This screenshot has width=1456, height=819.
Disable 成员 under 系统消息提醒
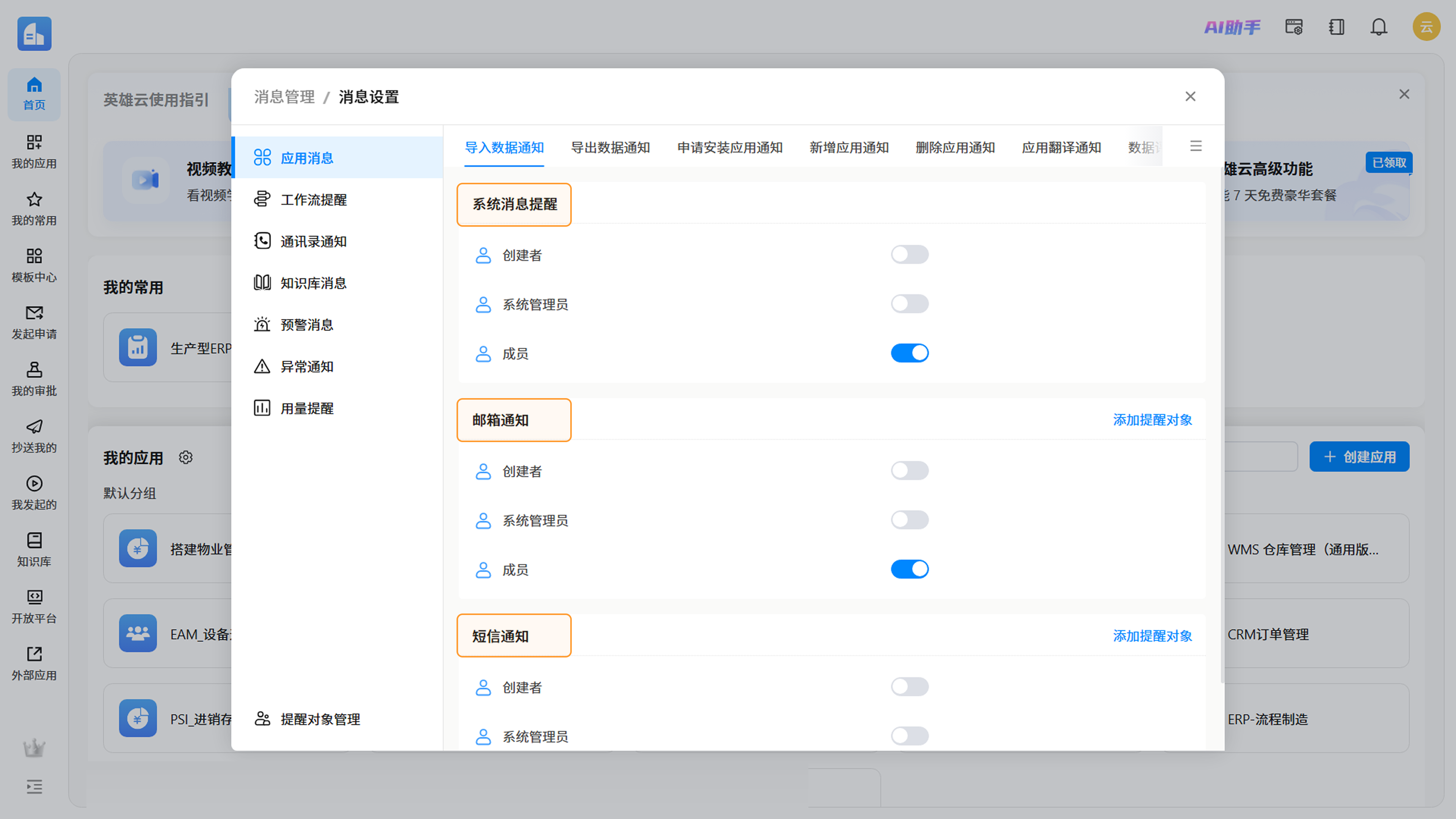(910, 353)
